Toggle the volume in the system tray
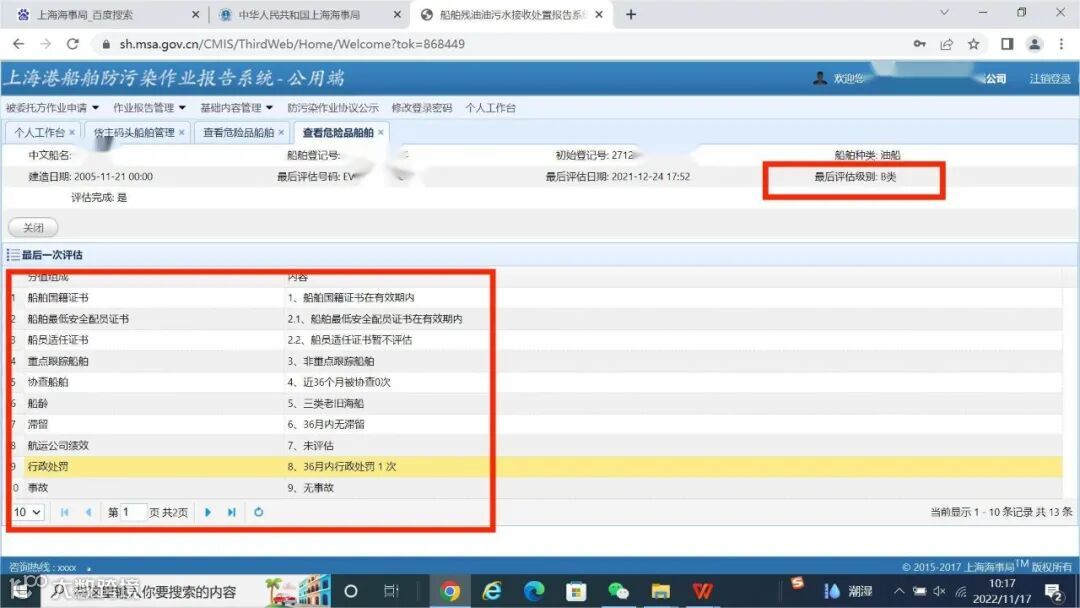Screen dimensions: 1080x608 939,591
